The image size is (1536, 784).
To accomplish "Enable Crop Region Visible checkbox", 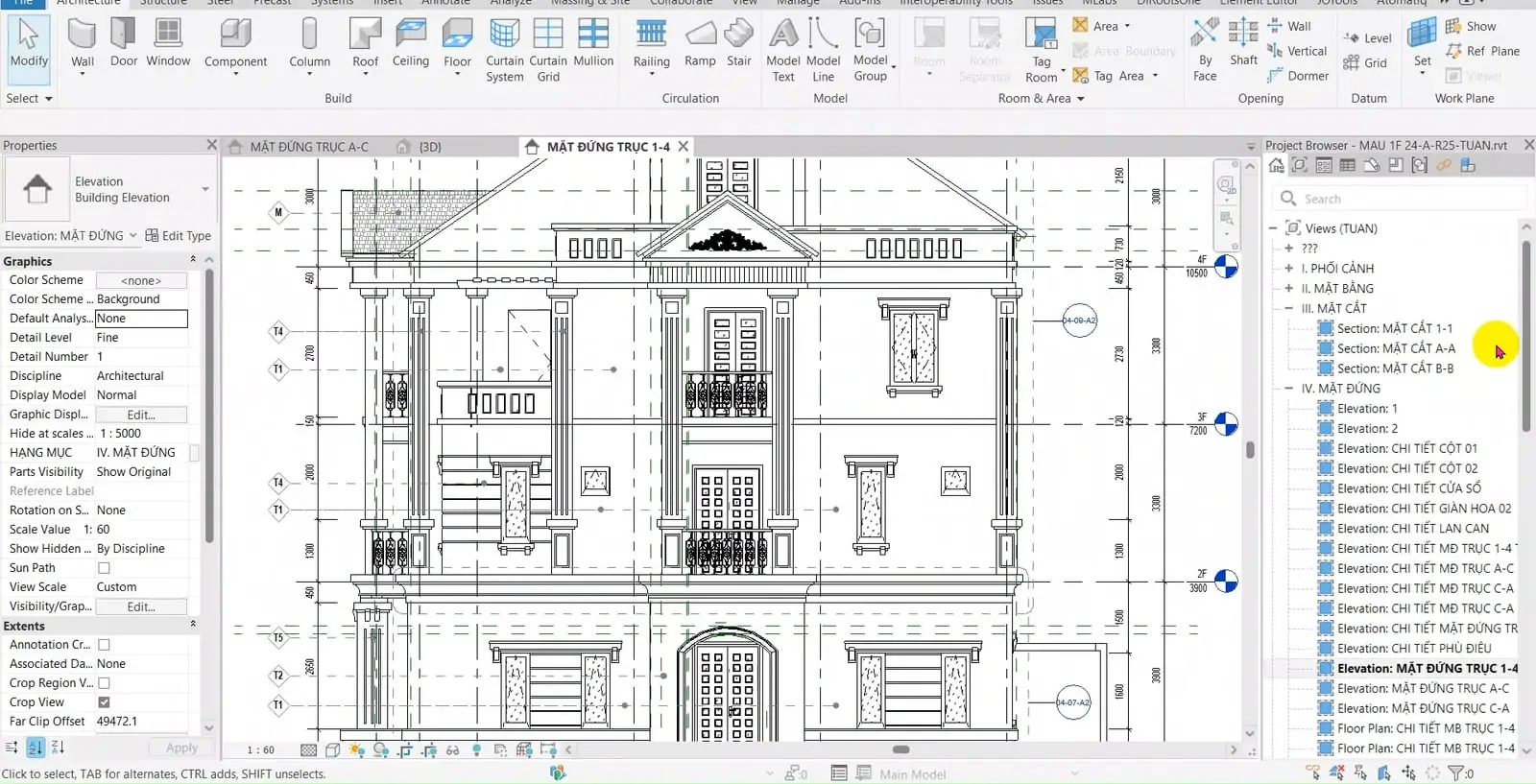I will 104,683.
